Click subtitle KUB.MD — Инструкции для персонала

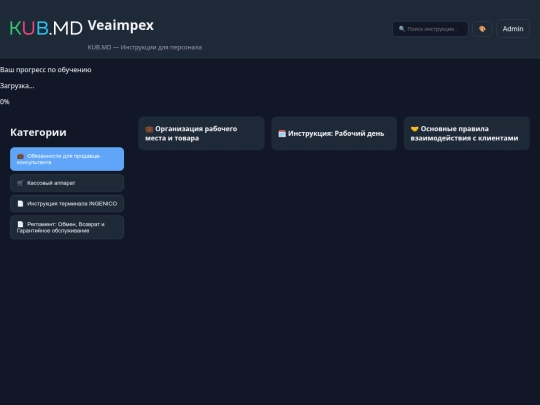coord(145,48)
